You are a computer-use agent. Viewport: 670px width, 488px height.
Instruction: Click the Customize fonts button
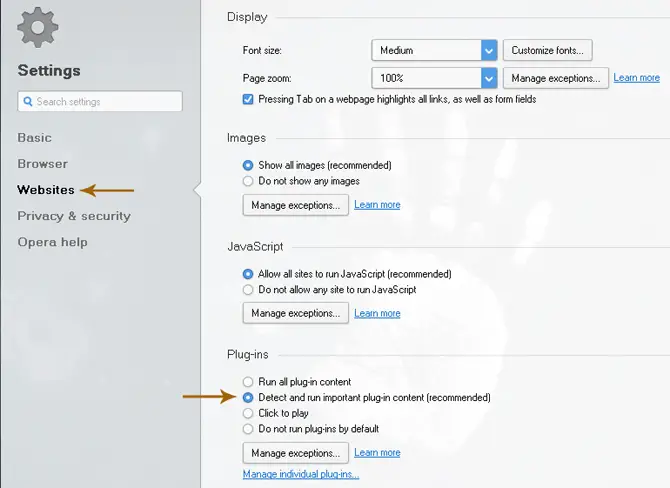point(547,50)
